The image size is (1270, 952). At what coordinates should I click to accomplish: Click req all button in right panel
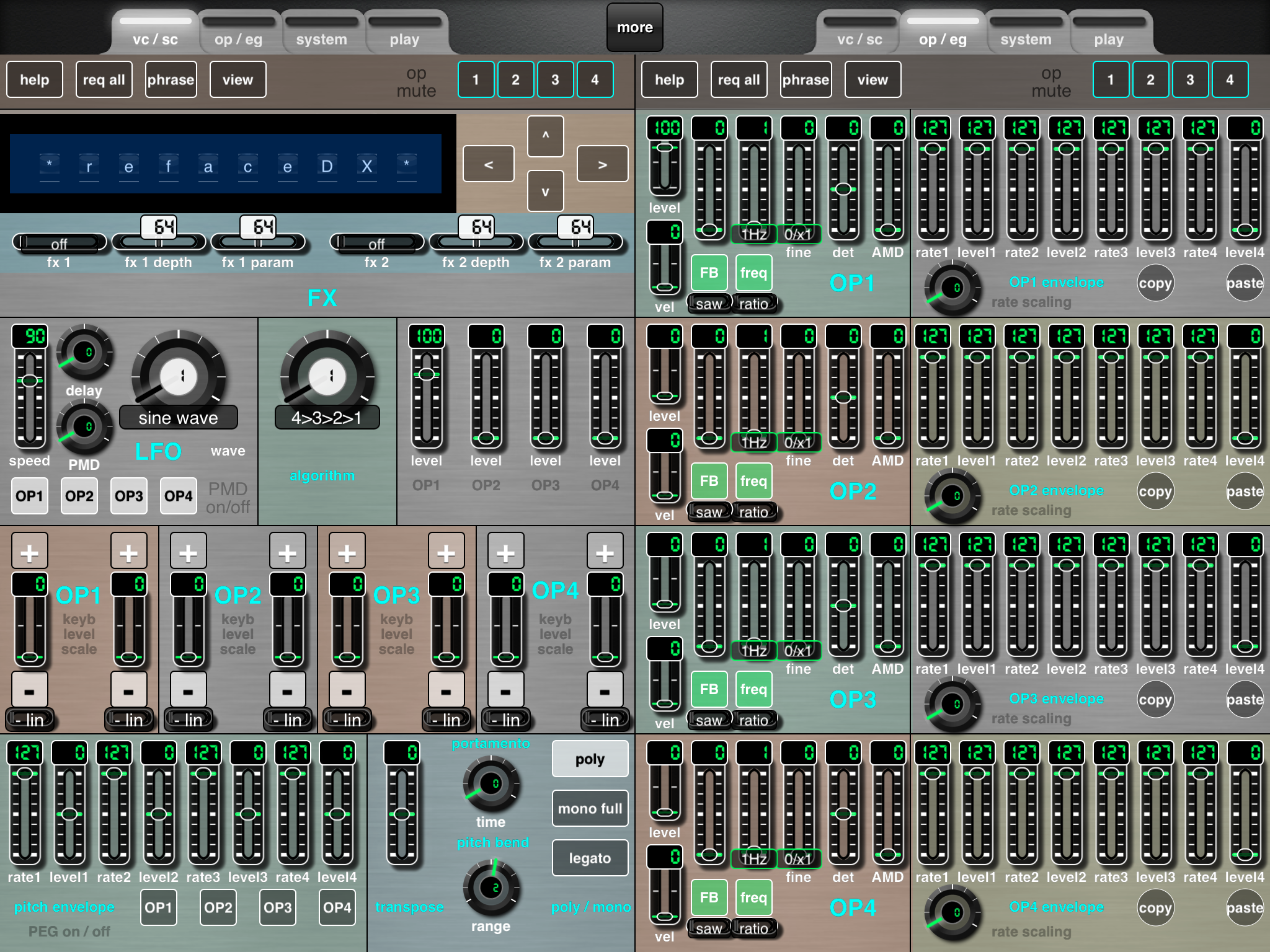[x=739, y=79]
